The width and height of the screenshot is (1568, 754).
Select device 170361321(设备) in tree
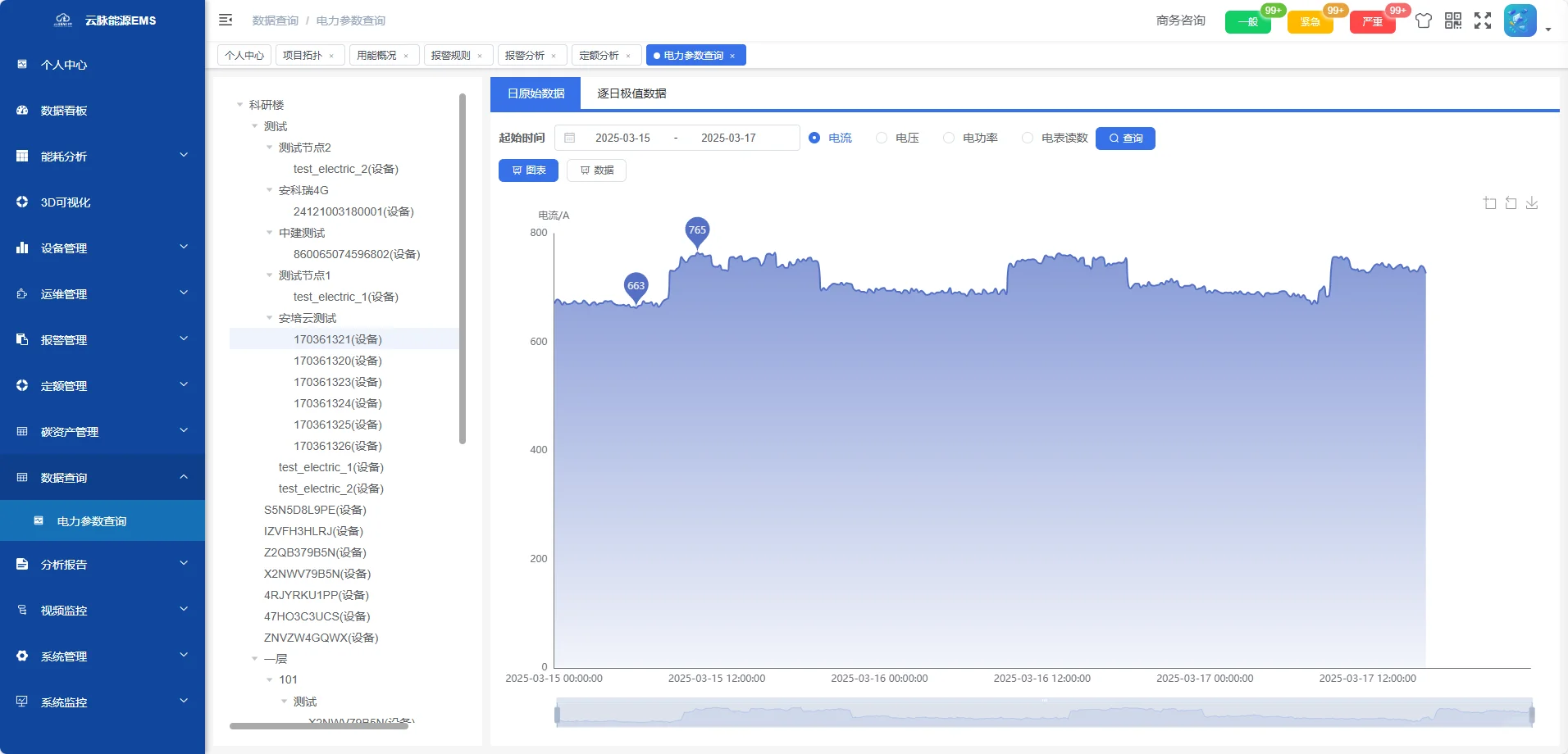pos(338,339)
